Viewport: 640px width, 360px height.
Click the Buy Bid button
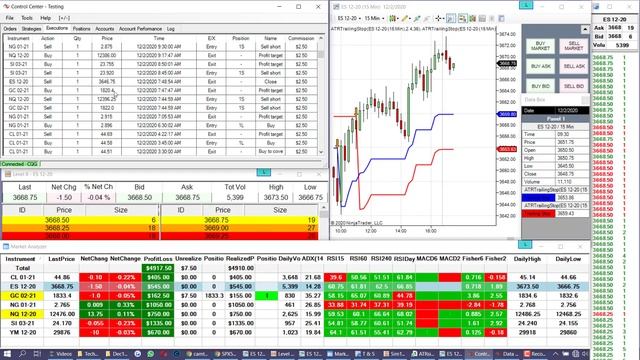tap(540, 86)
